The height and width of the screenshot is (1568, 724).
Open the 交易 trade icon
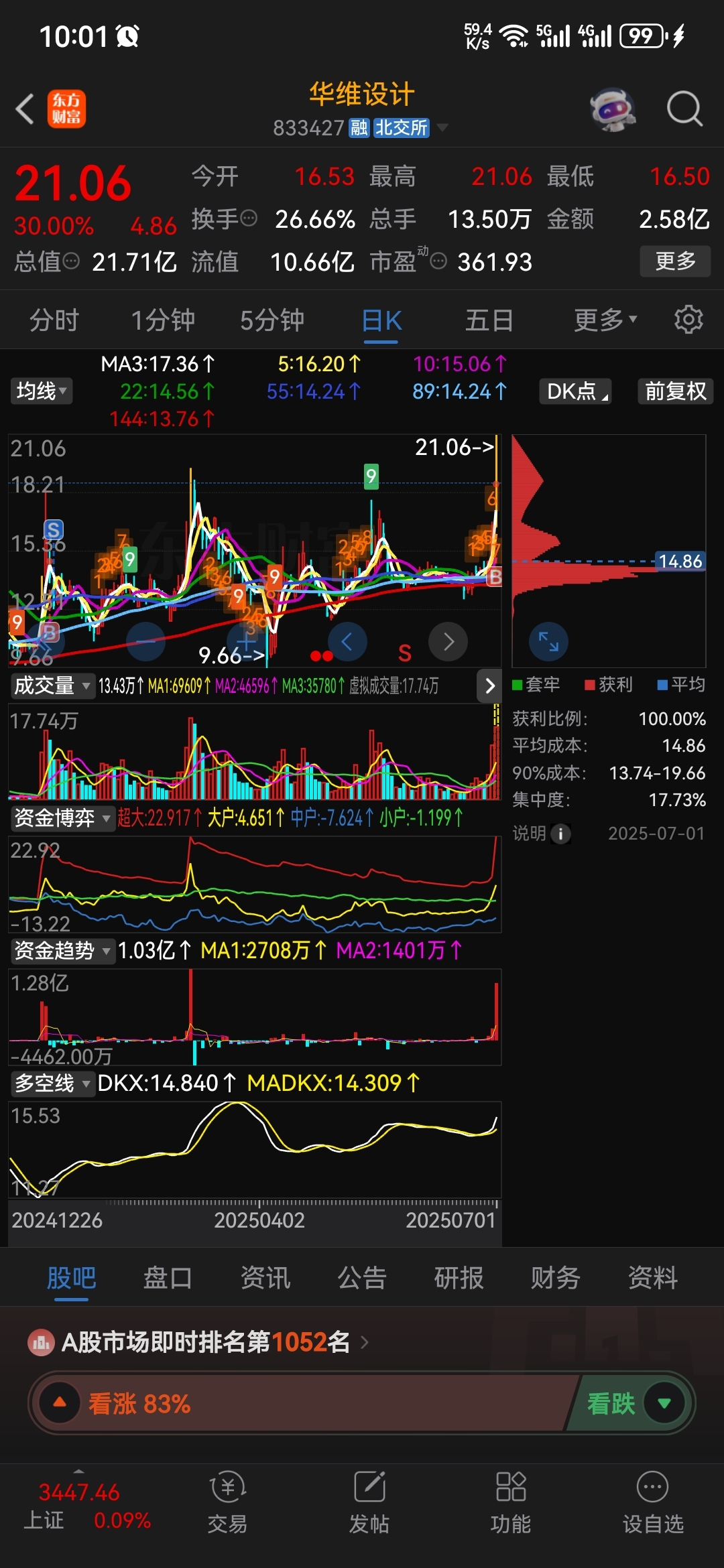point(227,1487)
